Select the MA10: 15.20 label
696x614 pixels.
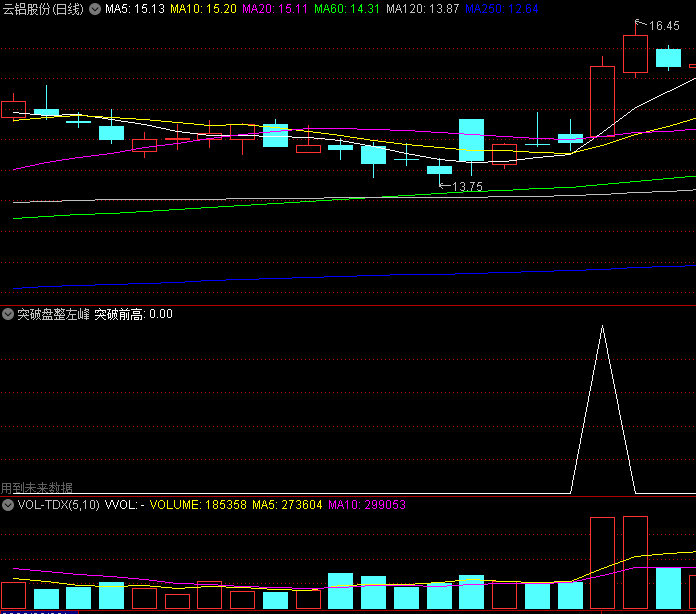click(203, 9)
